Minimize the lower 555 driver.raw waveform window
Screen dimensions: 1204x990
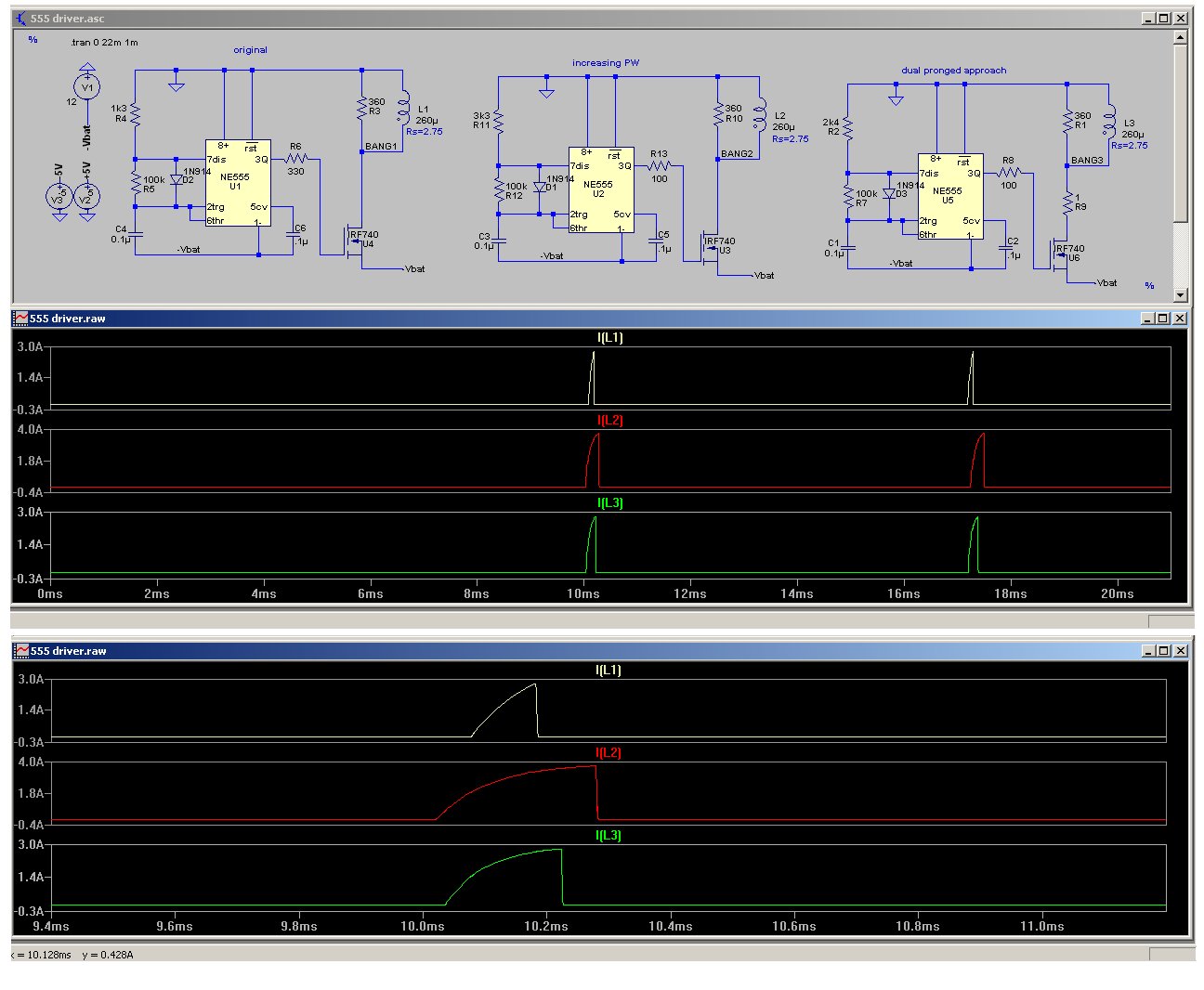coord(1147,651)
